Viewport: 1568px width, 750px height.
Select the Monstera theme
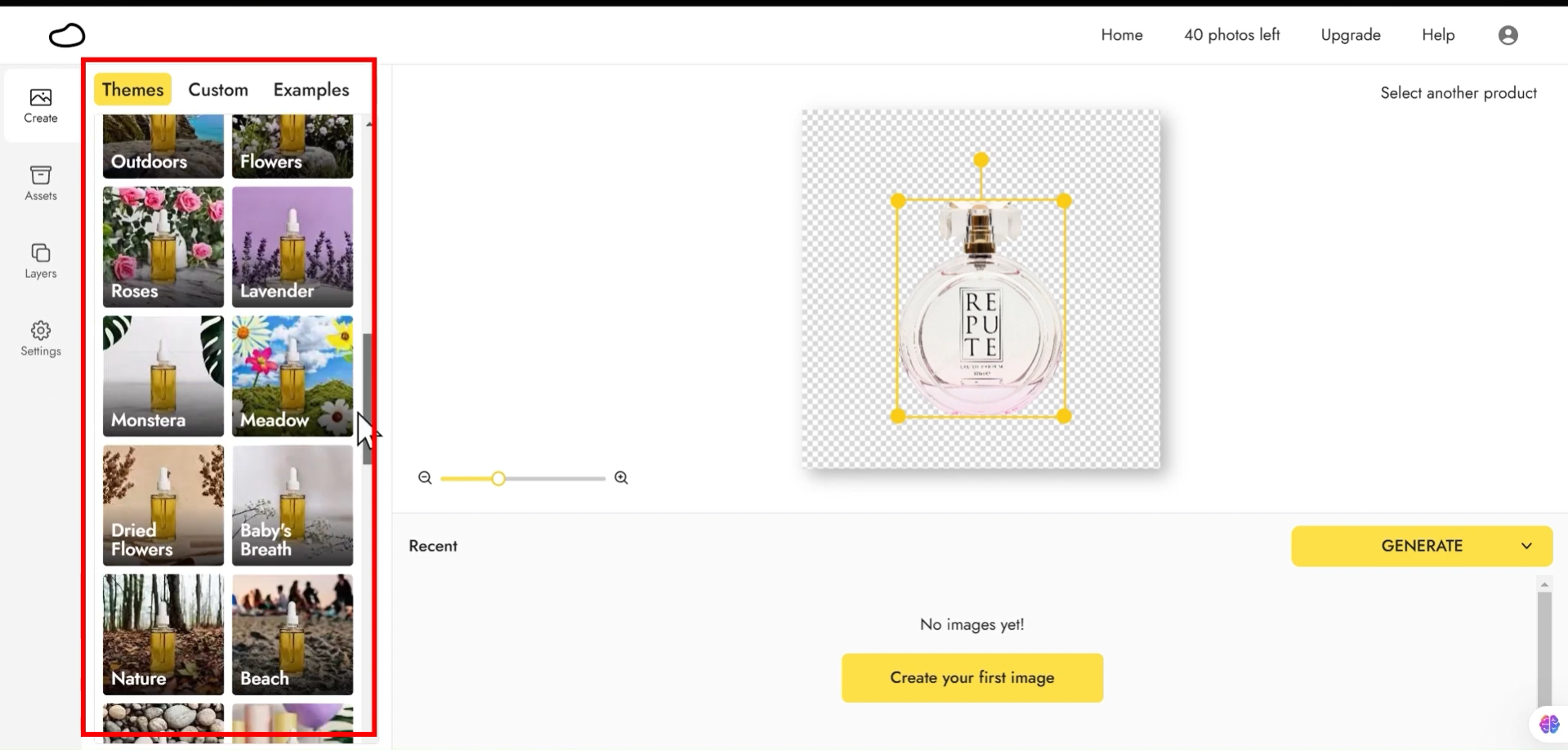tap(163, 376)
